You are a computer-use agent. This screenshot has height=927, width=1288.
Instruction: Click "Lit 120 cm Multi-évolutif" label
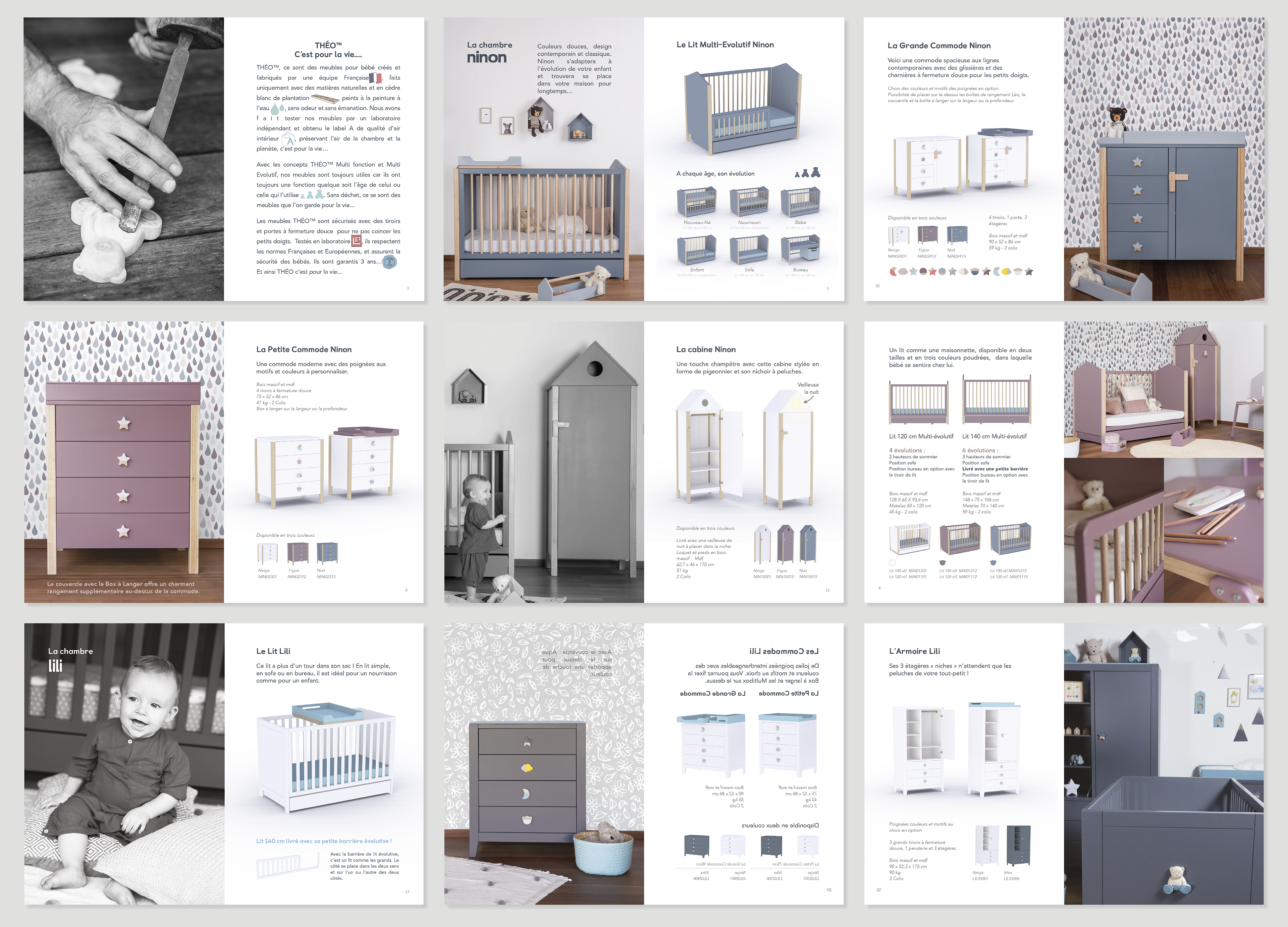pos(921,436)
